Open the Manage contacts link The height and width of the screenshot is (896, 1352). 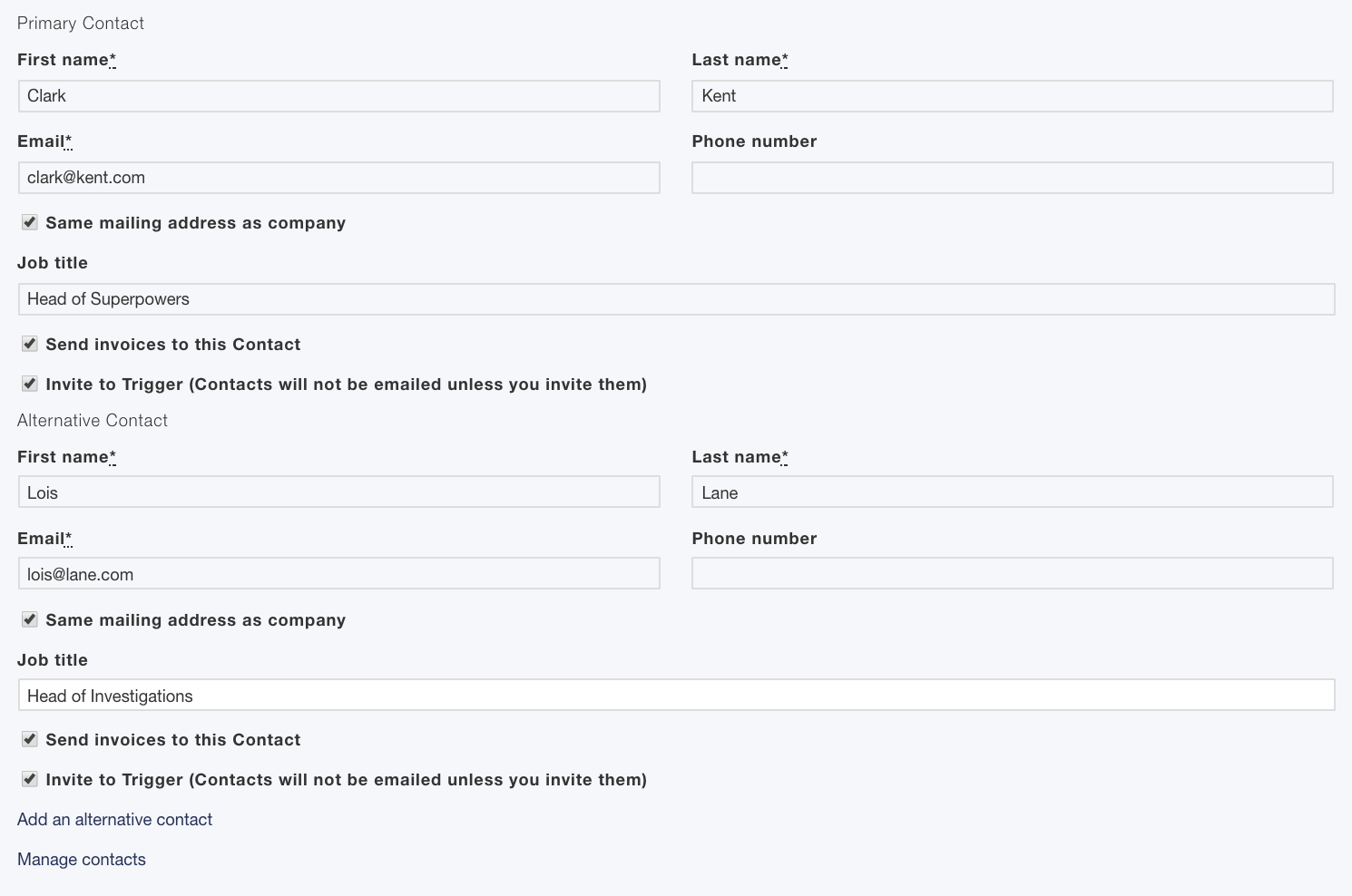[x=82, y=859]
